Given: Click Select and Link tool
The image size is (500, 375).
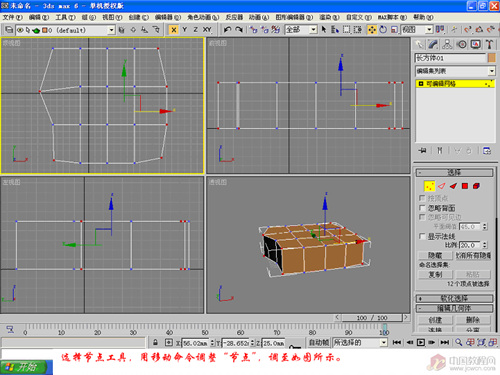Looking at the screenshot, I should (253, 30).
